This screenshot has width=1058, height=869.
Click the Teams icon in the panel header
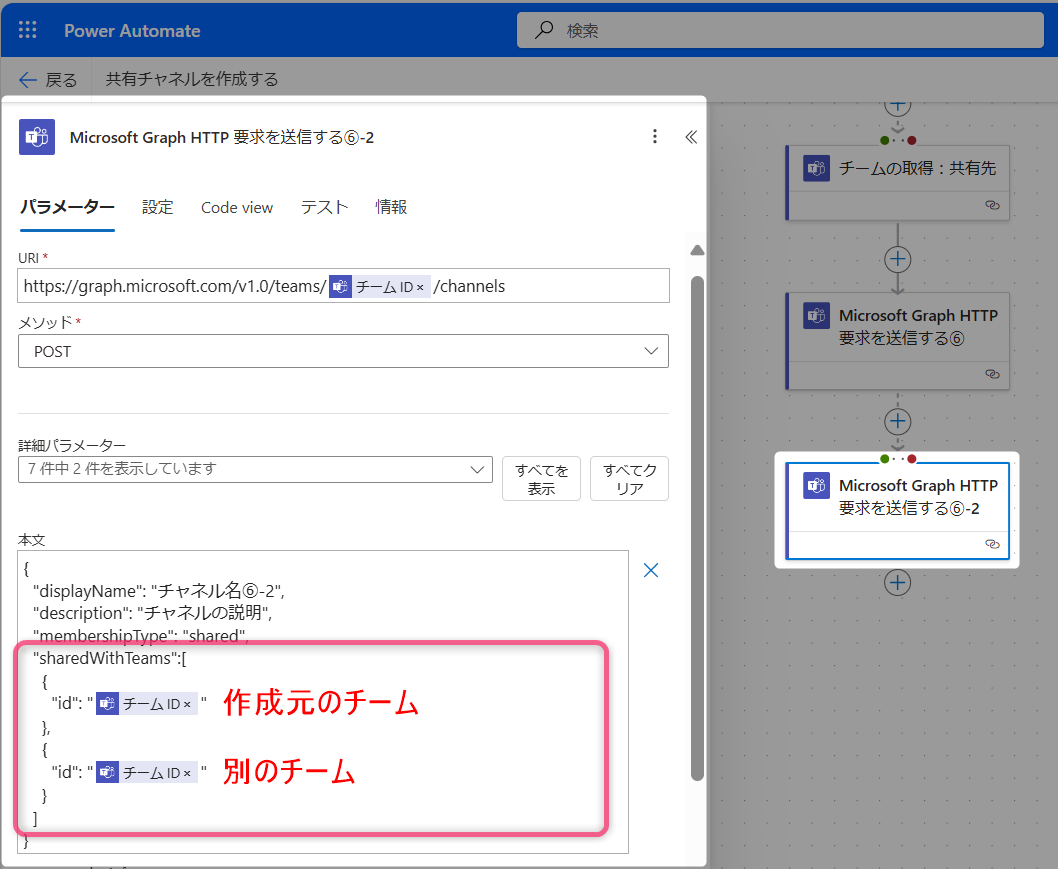37,137
